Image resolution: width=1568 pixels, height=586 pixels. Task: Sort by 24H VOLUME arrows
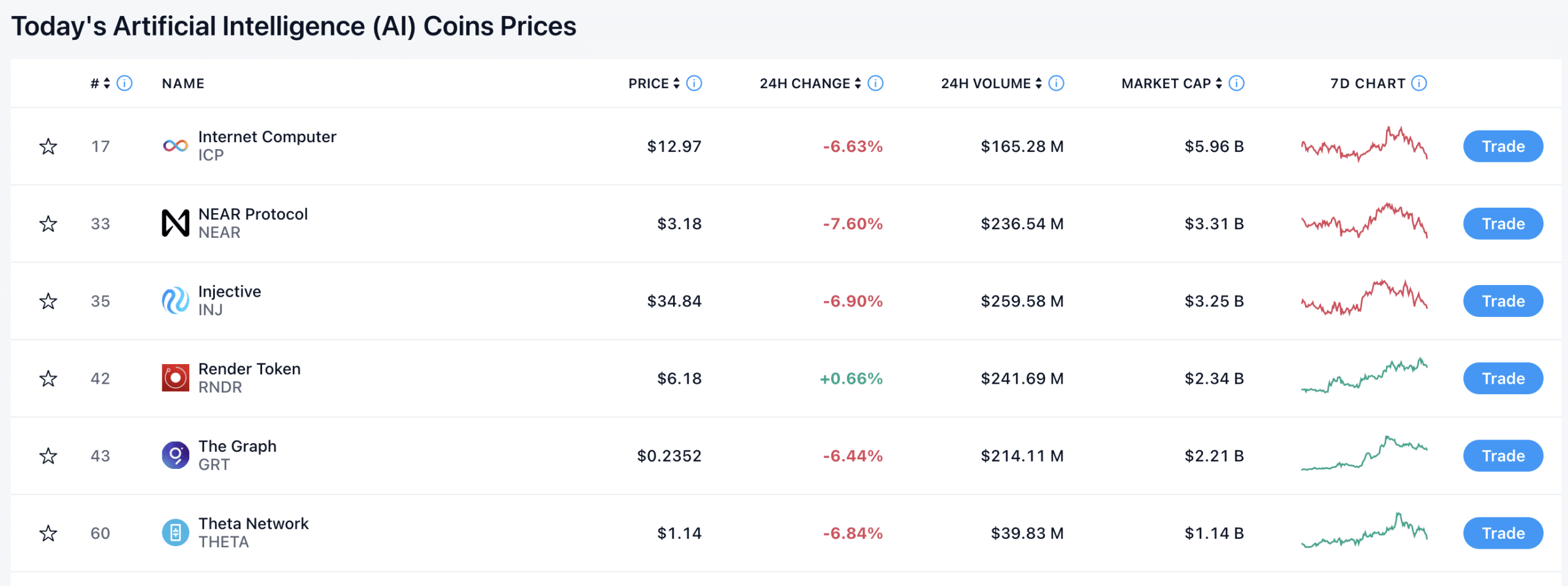1039,83
